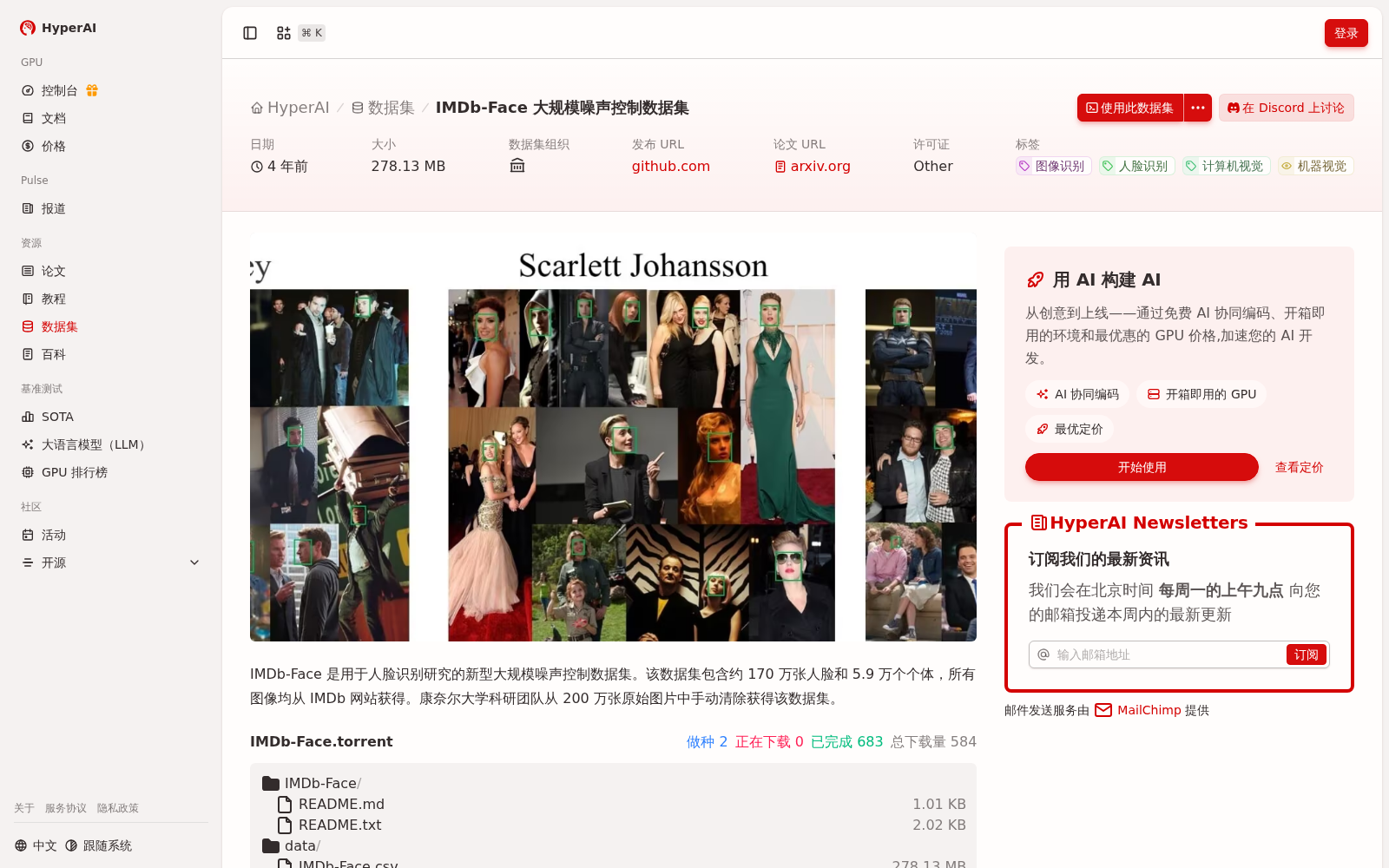Click the IMDb-Face folder icon
The width and height of the screenshot is (1389, 868).
271,783
